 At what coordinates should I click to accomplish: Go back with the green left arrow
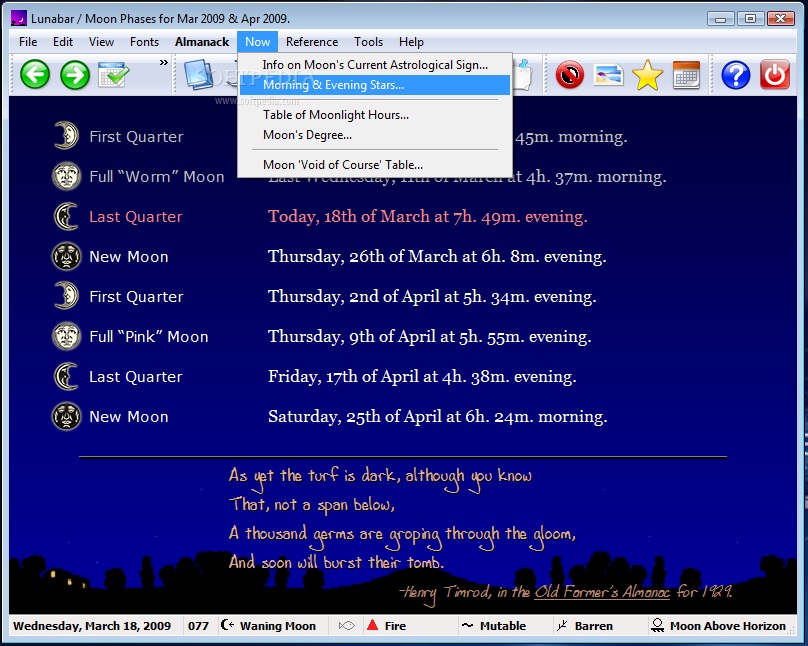(35, 75)
